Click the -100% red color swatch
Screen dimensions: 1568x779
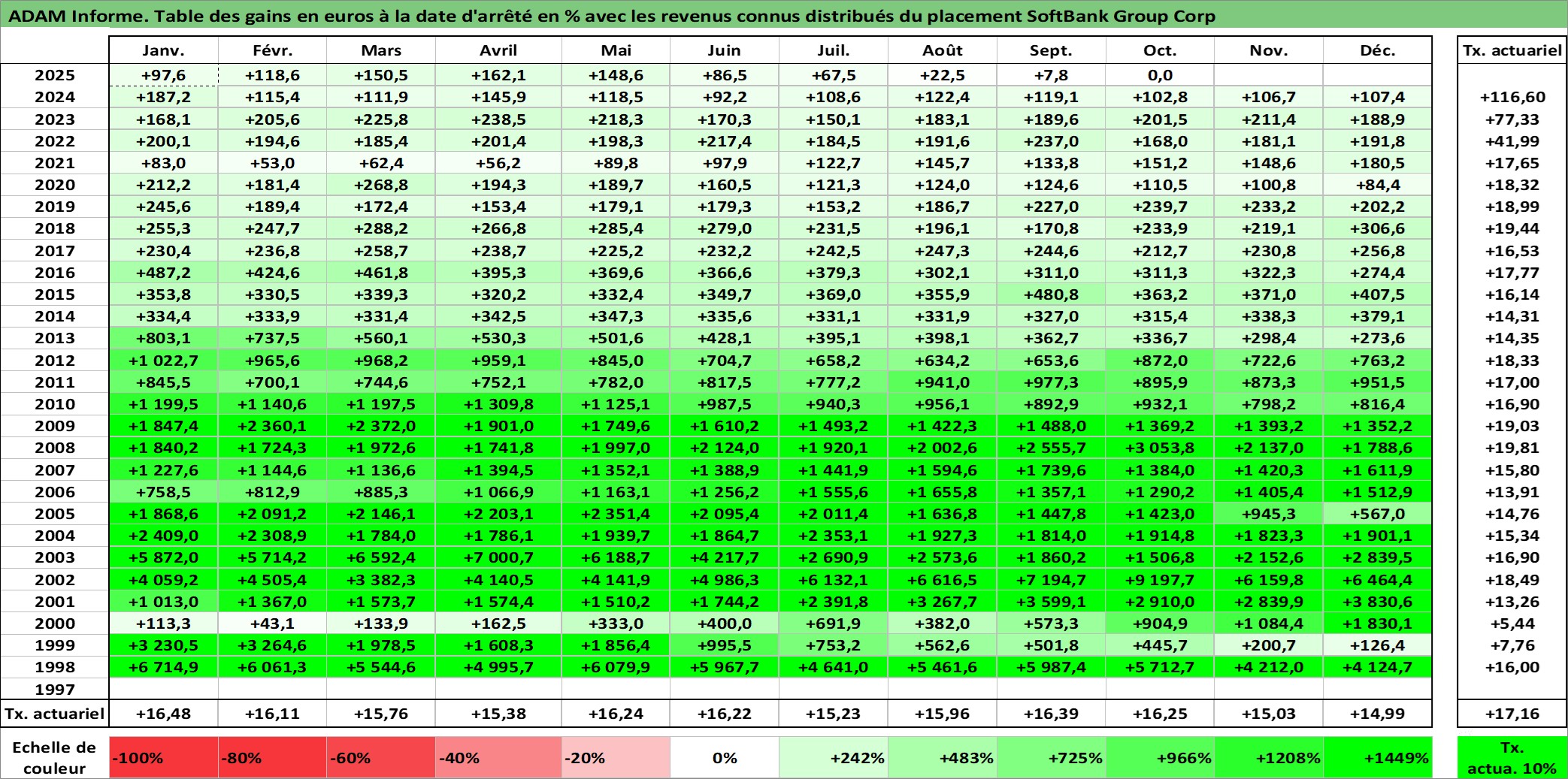[163, 757]
